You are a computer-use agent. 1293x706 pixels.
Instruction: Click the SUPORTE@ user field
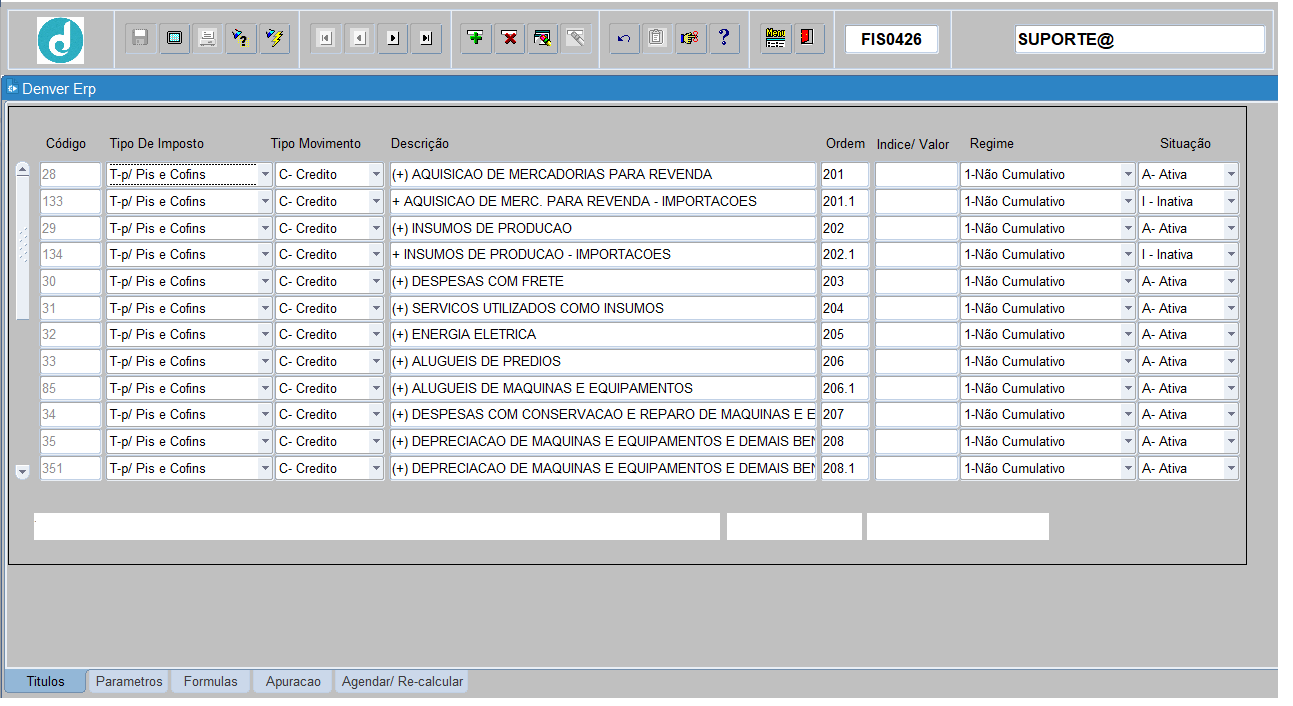coord(1140,39)
